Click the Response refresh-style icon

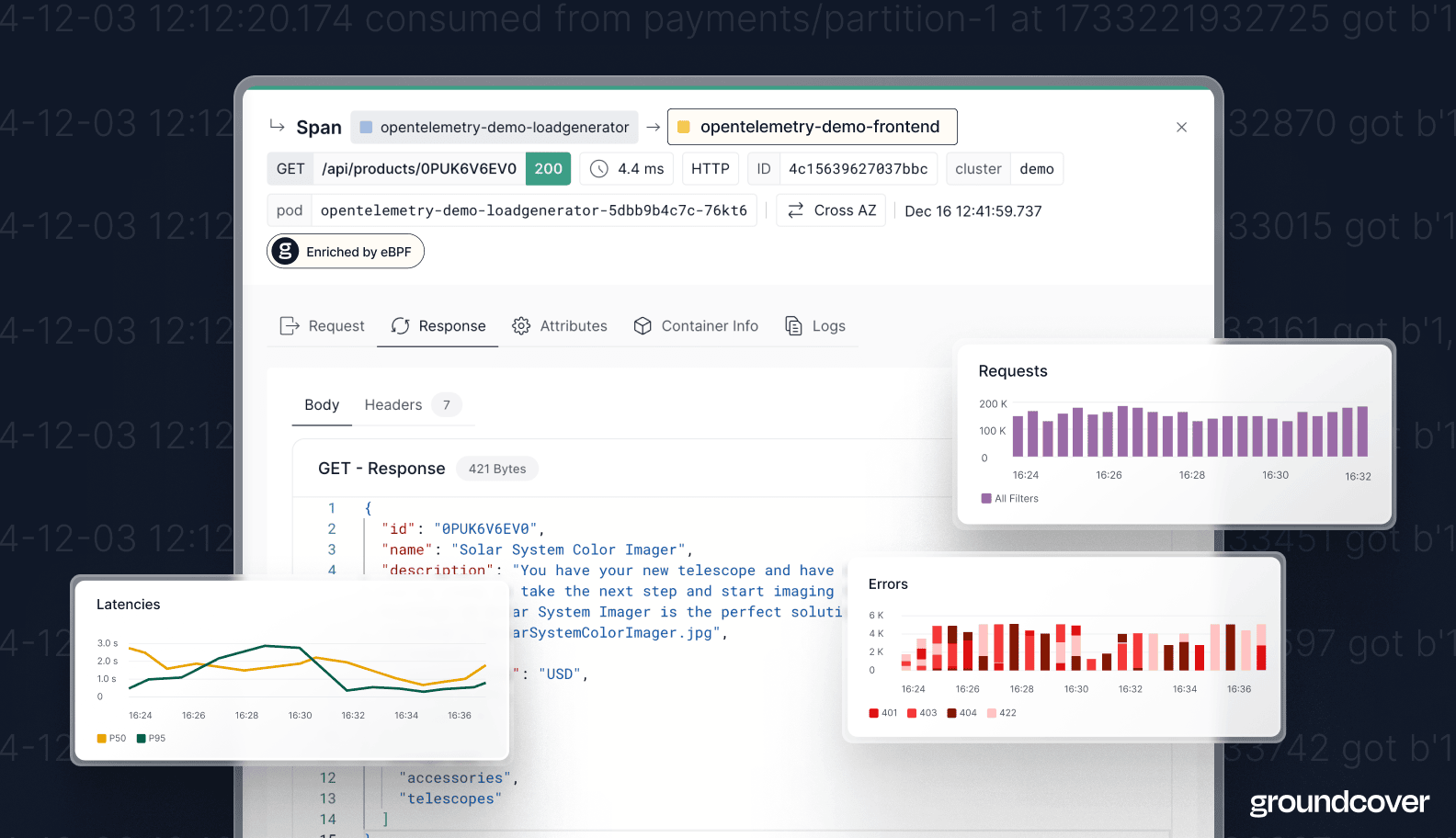pyautogui.click(x=400, y=326)
